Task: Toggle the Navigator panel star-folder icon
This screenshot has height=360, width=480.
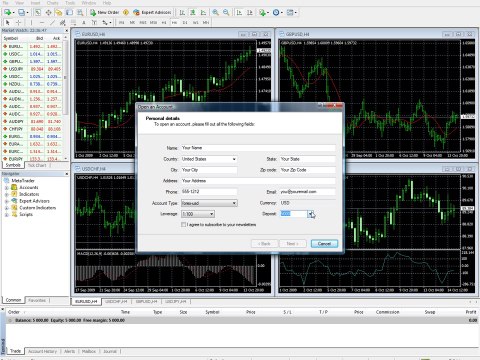Action: click(59, 12)
